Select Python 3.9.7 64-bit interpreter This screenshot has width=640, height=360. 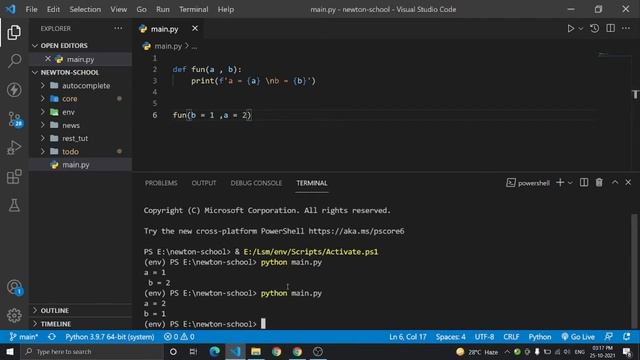[109, 337]
